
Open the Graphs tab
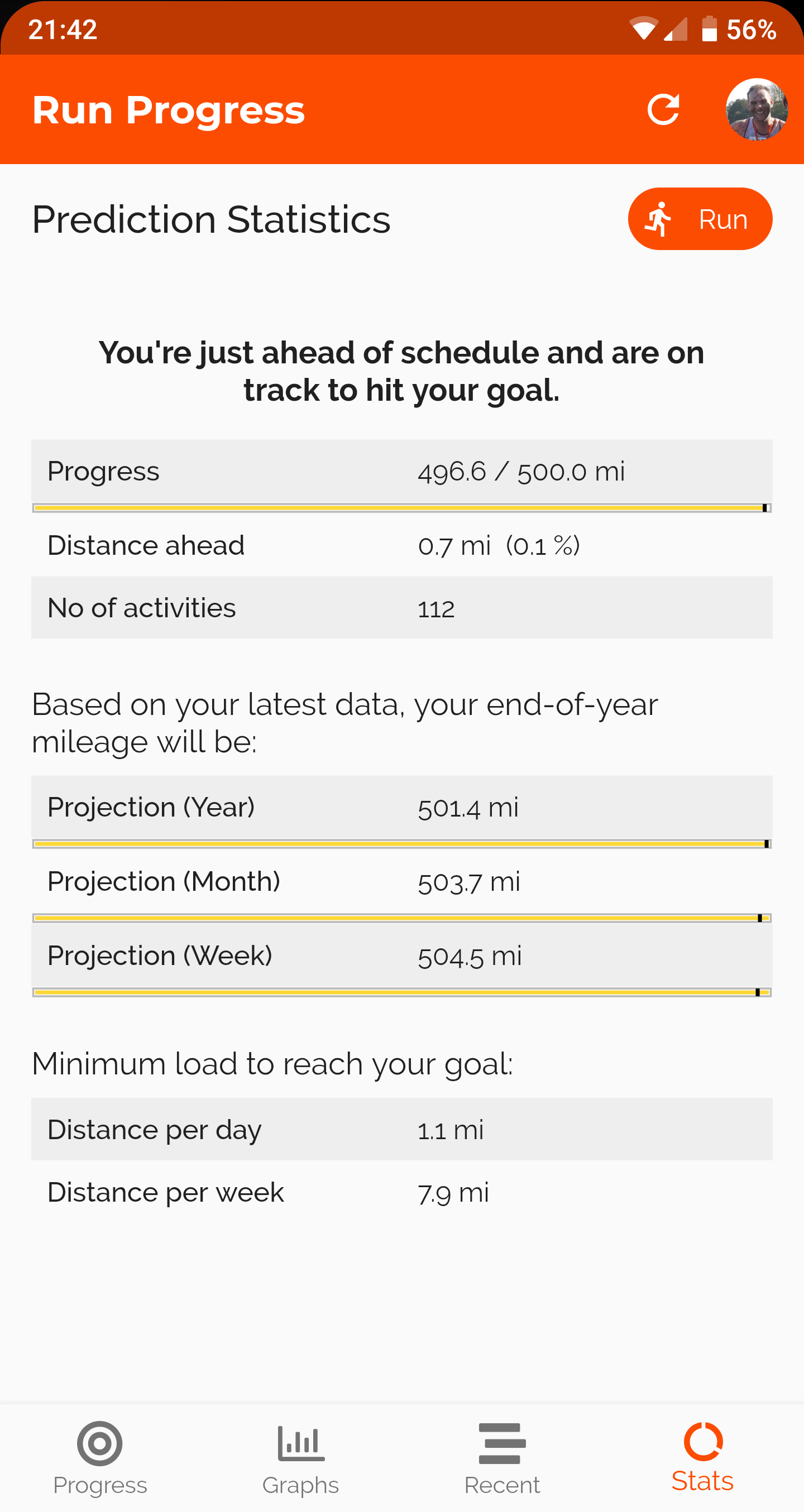click(301, 1458)
